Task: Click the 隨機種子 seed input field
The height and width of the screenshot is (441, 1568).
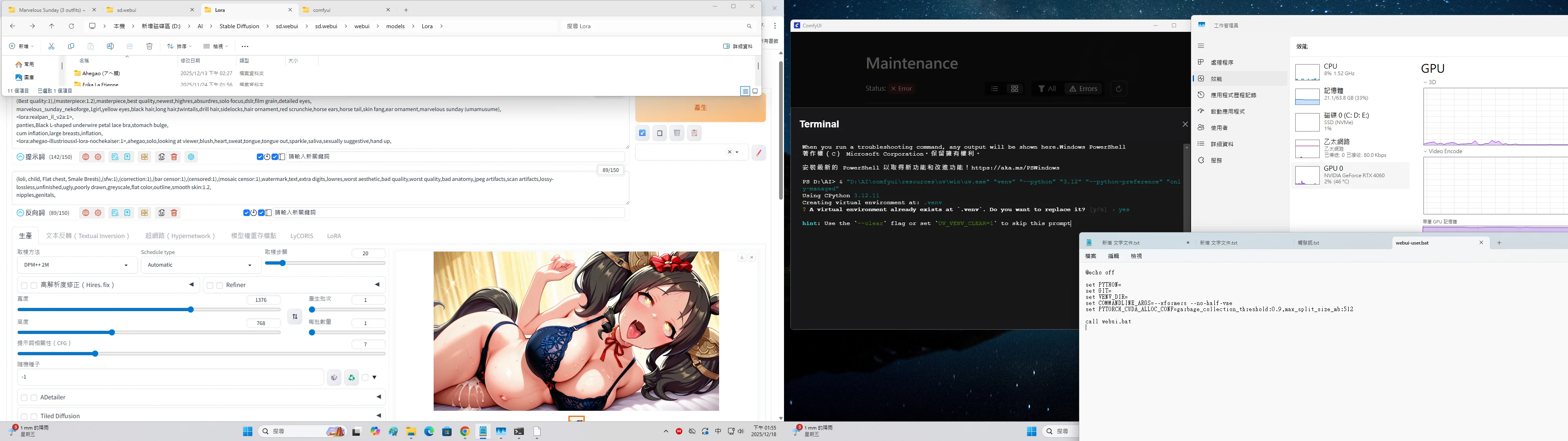Action: (x=170, y=377)
